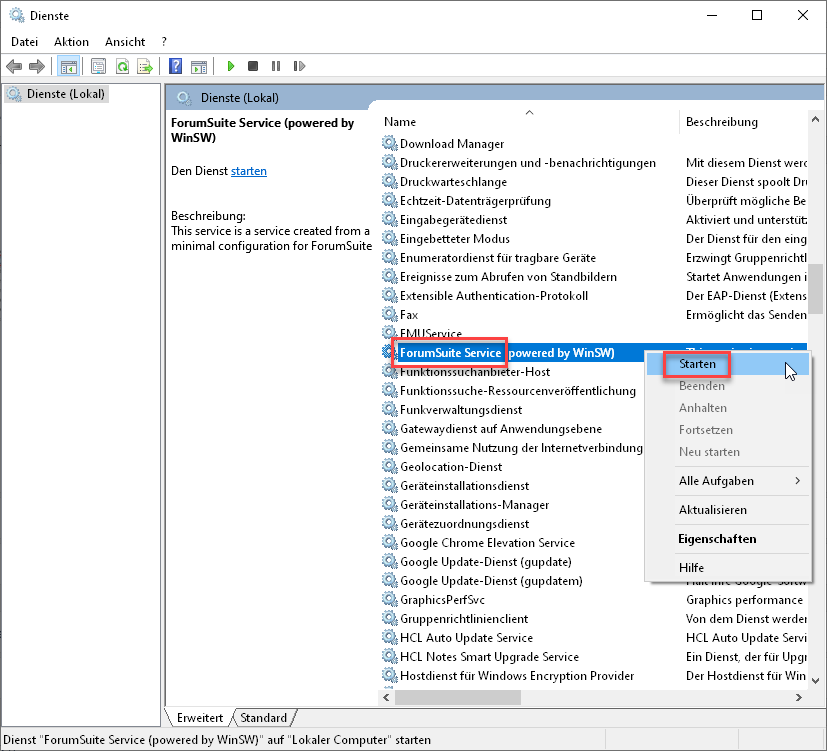Click the Export List toolbar icon
The image size is (827, 751).
click(145, 67)
